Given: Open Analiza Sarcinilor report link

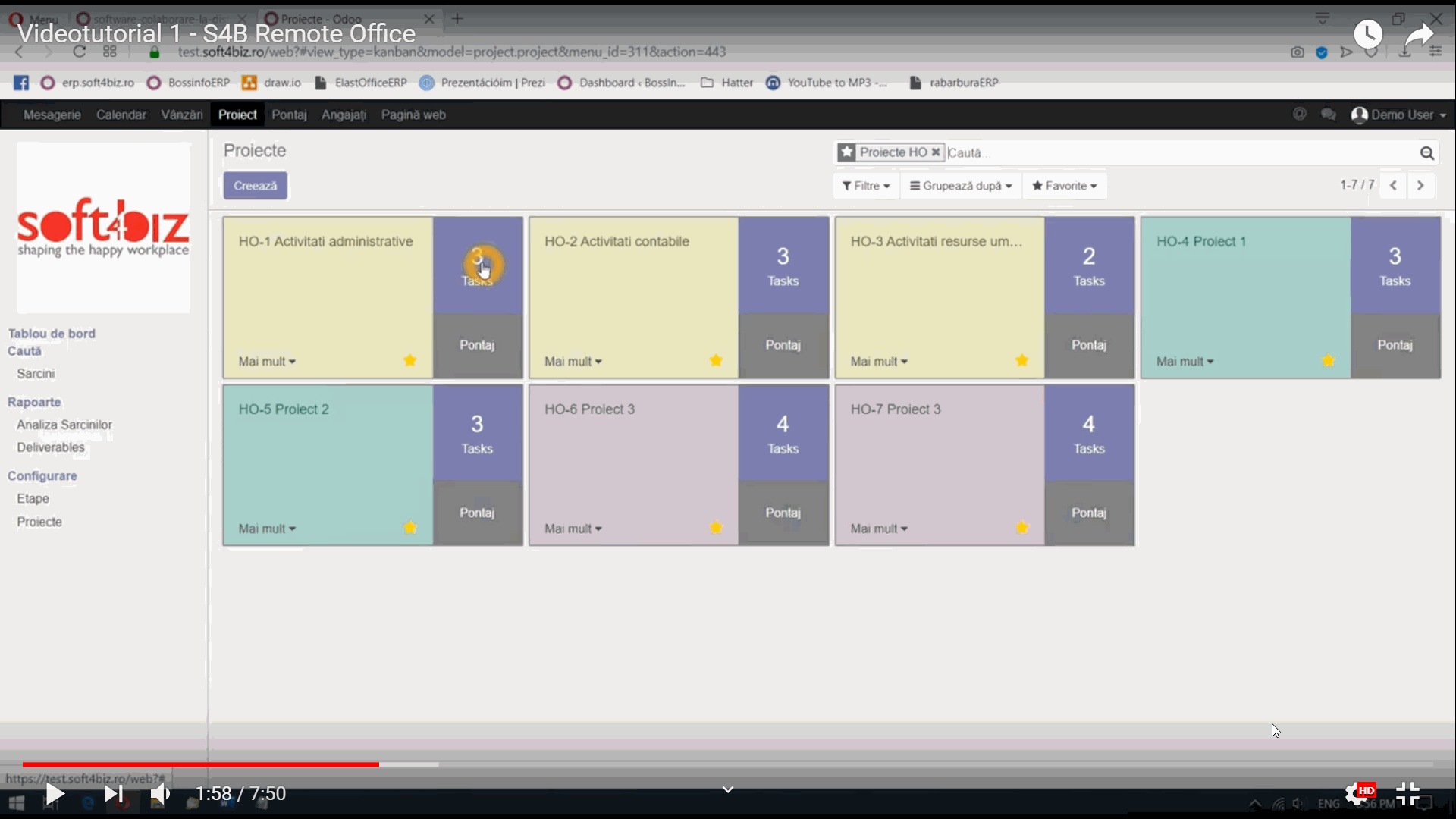Looking at the screenshot, I should pyautogui.click(x=64, y=425).
